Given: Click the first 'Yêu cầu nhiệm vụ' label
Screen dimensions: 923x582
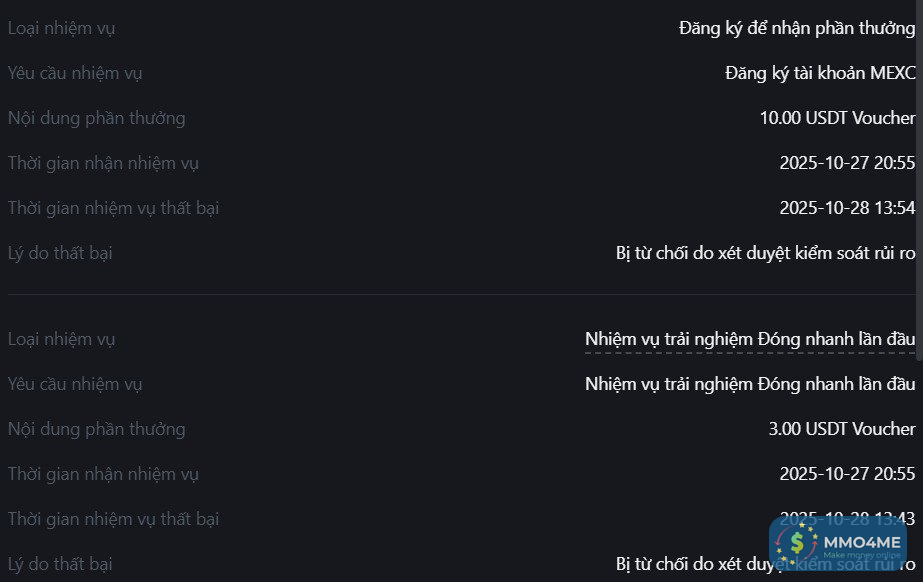Looking at the screenshot, I should tap(75, 73).
